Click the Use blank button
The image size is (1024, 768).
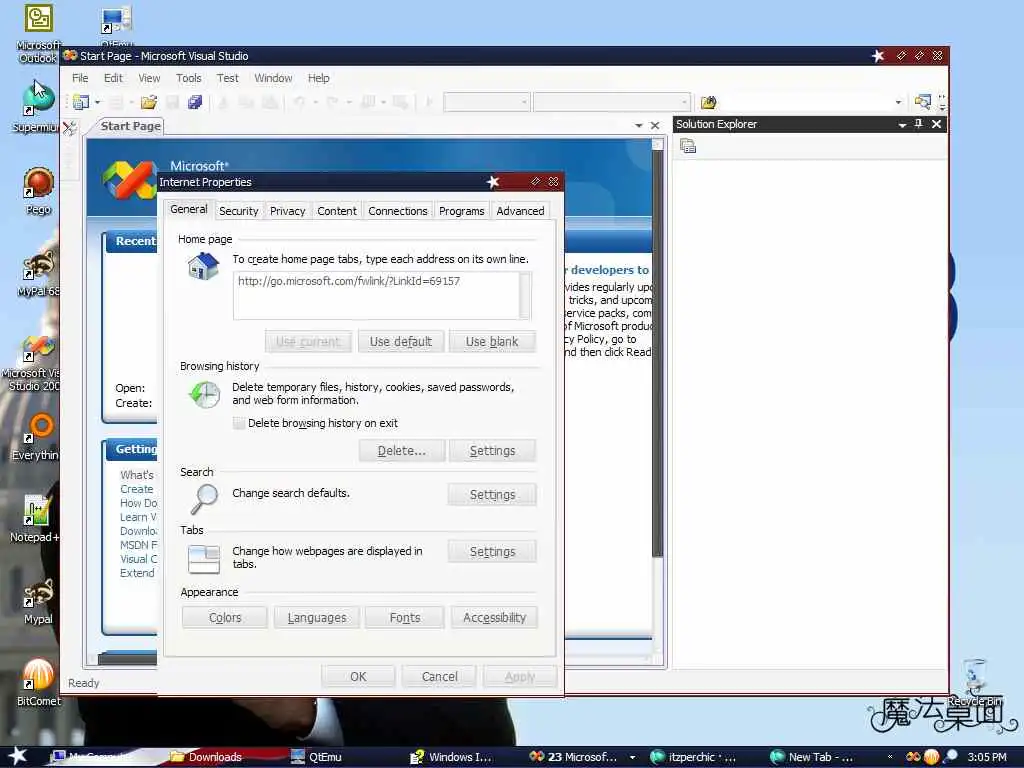pos(492,342)
